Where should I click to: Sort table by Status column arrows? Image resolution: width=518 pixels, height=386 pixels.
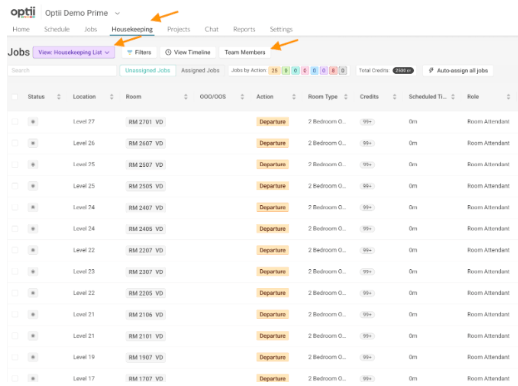(x=59, y=97)
